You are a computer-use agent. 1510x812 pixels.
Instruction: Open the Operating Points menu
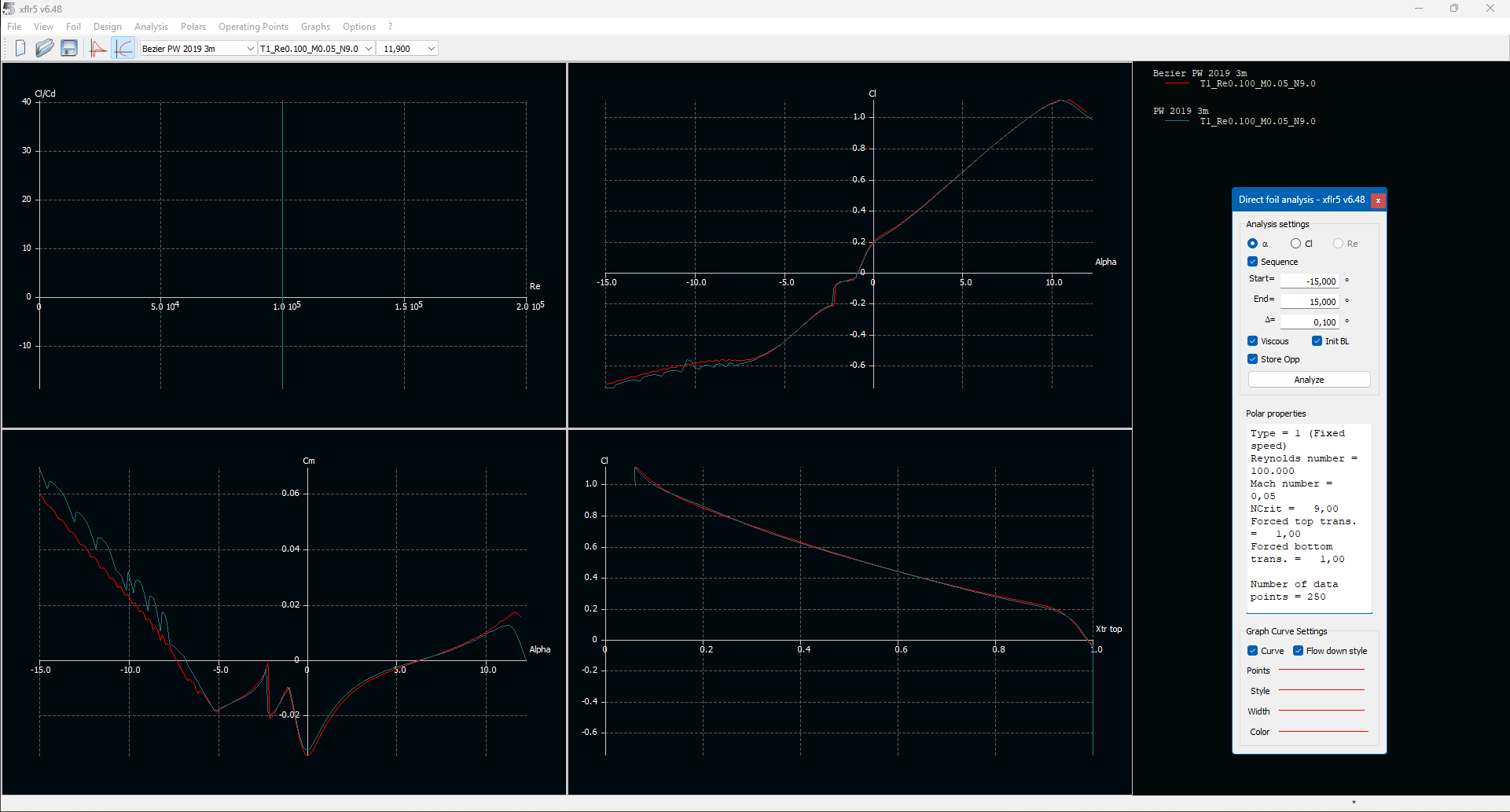(x=253, y=26)
